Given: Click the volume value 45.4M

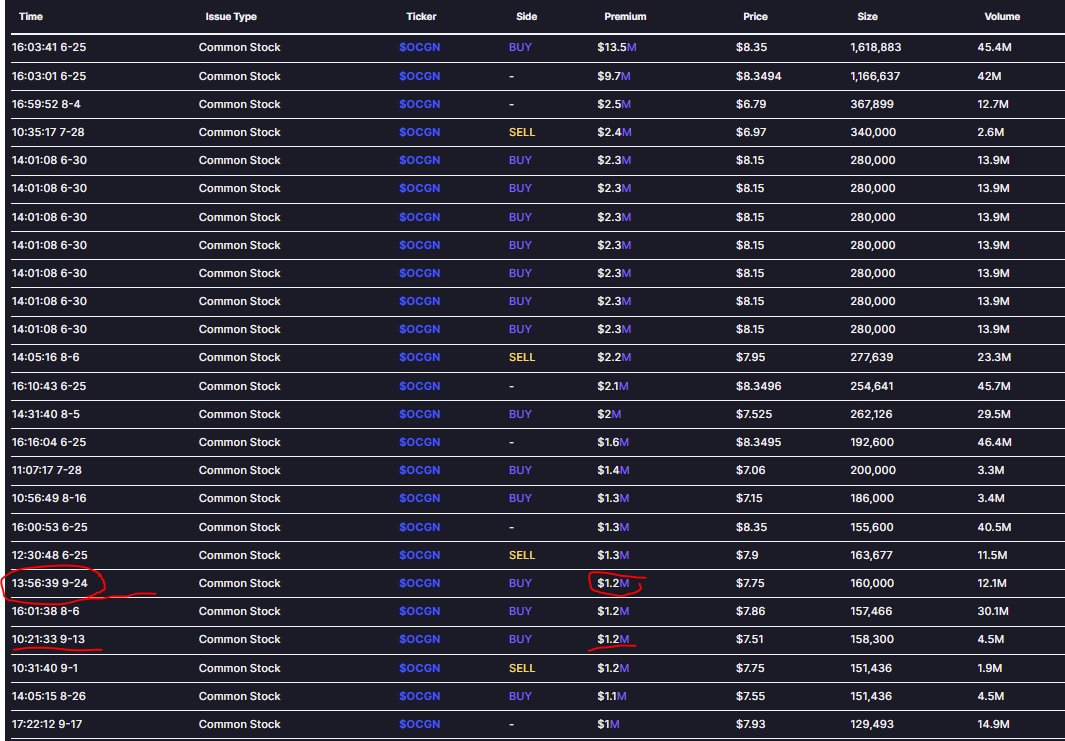Looking at the screenshot, I should (994, 48).
